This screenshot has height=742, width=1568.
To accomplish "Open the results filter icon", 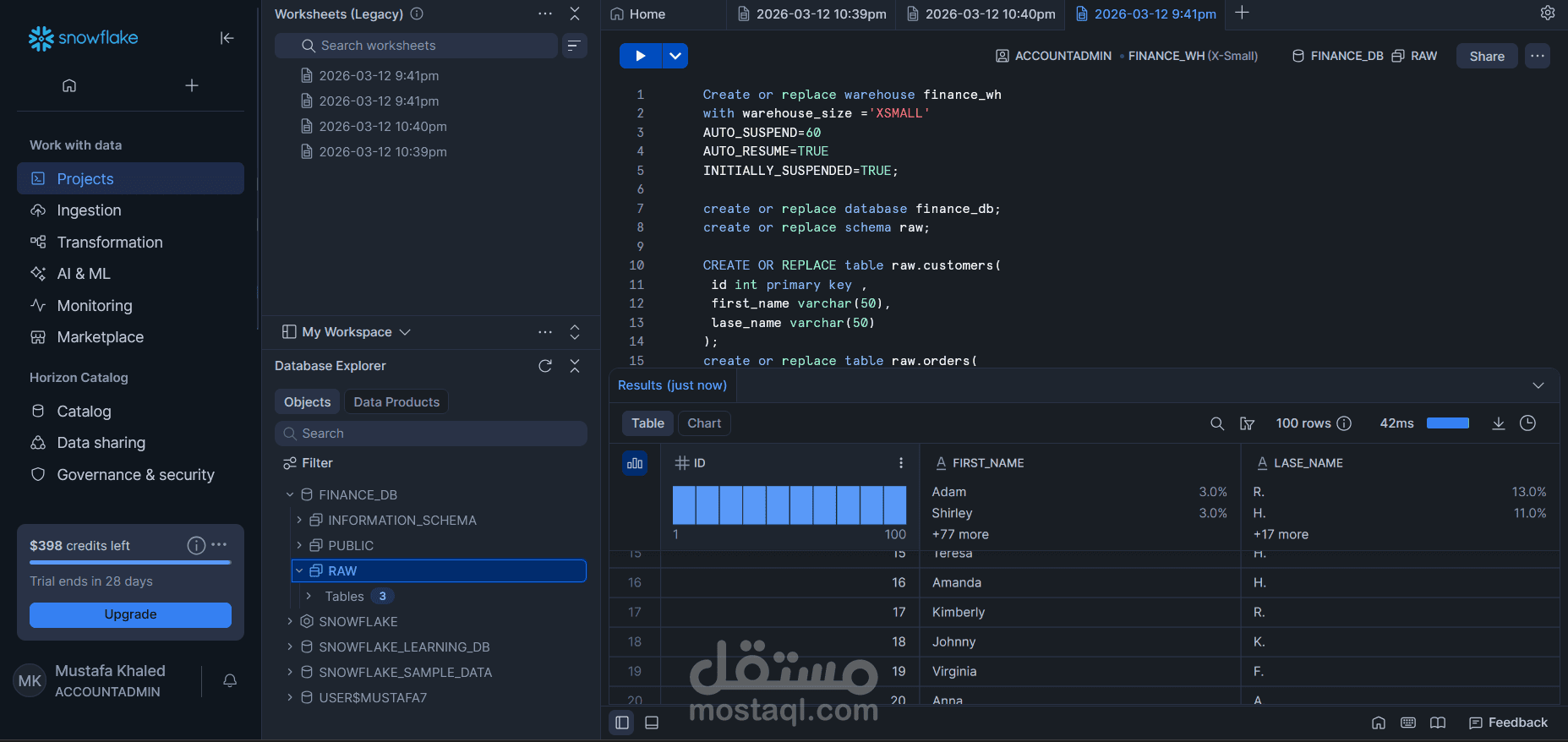I will click(1247, 423).
